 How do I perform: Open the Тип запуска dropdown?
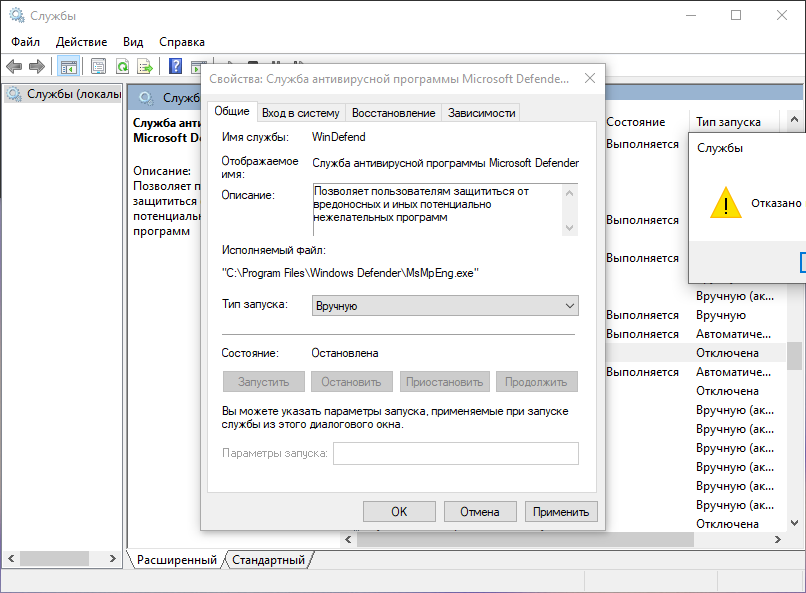tap(445, 306)
